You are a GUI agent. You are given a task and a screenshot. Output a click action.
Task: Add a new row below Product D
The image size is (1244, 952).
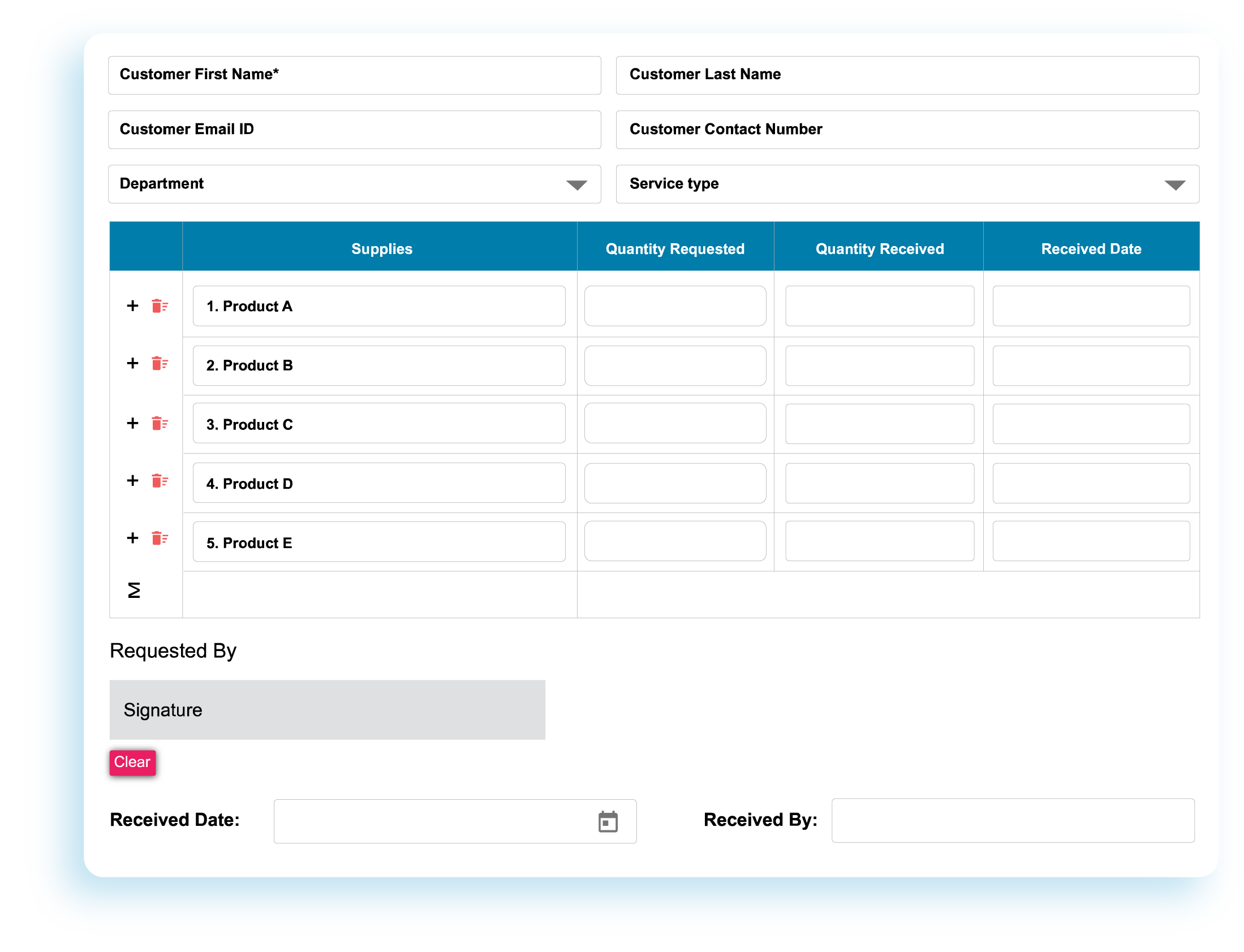click(132, 483)
